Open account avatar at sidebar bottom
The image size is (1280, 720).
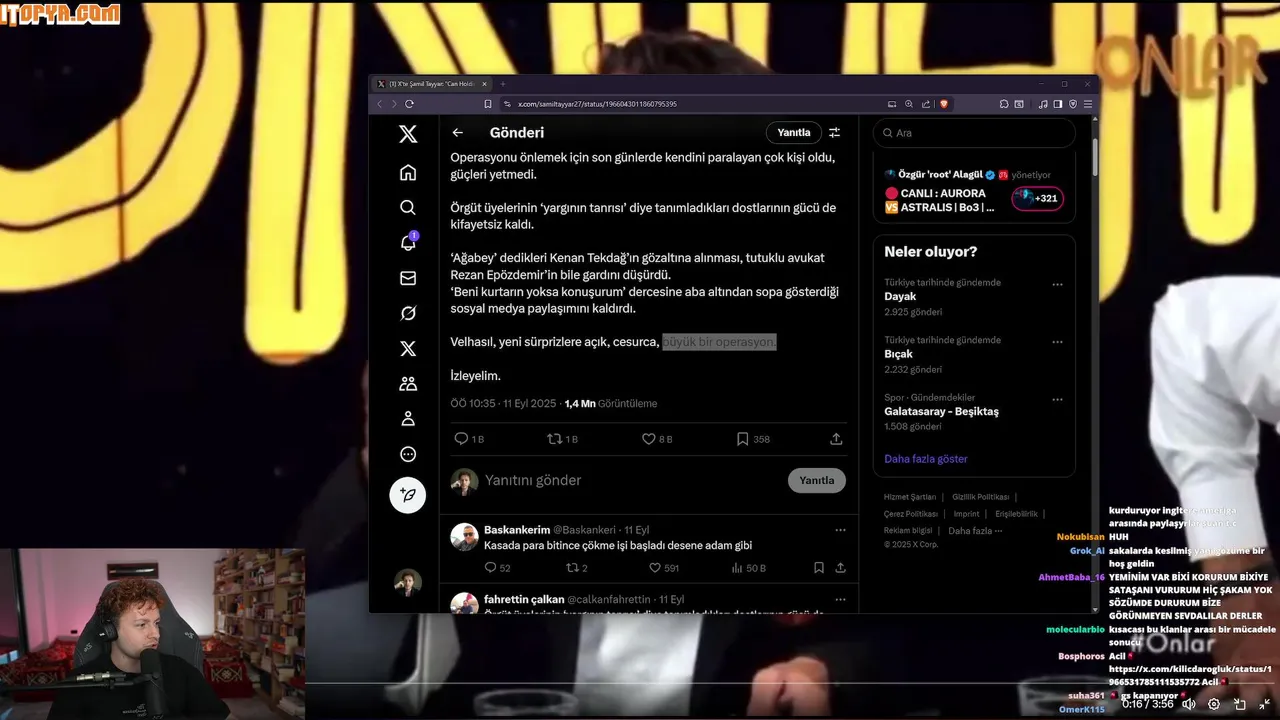(x=408, y=582)
